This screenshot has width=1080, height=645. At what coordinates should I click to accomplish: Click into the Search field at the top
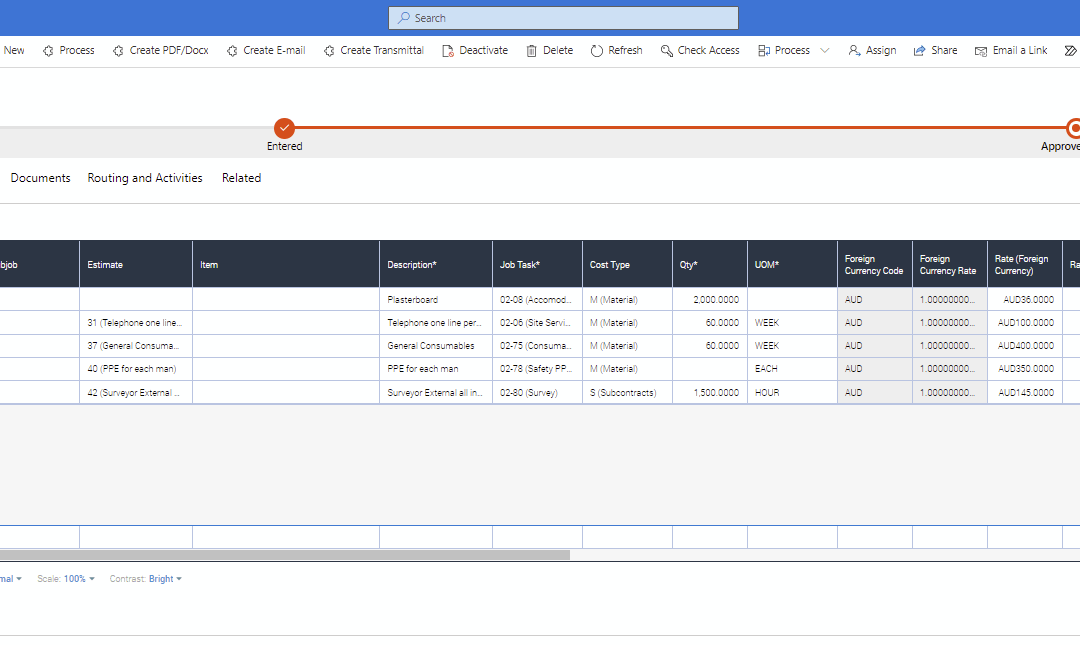[x=562, y=17]
